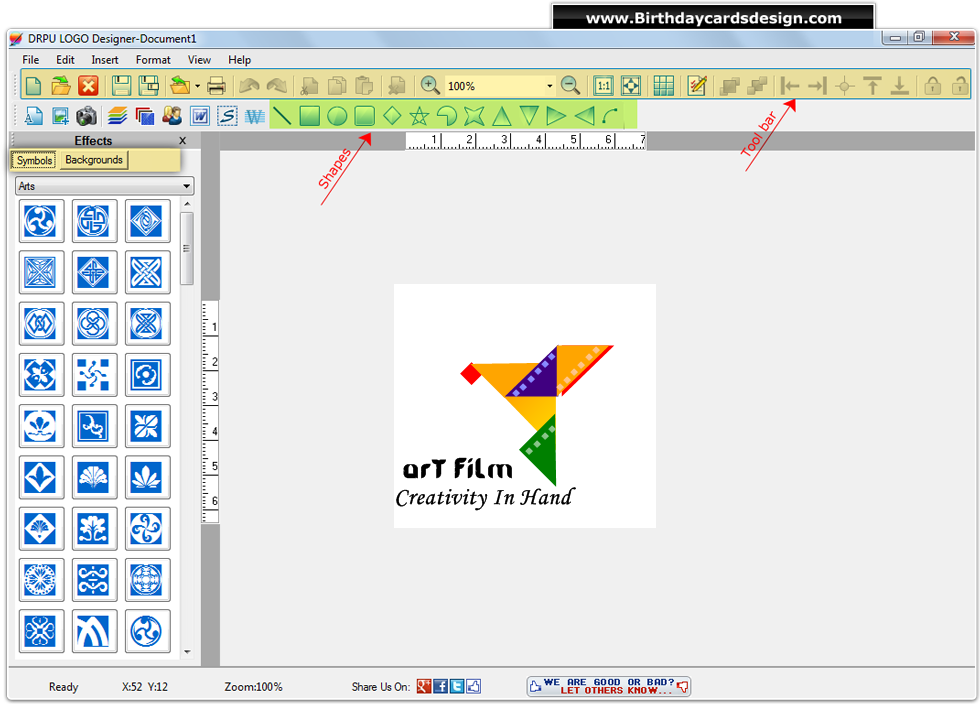Viewport: 980px width, 704px height.
Task: Click the two people users icon
Action: [x=172, y=116]
